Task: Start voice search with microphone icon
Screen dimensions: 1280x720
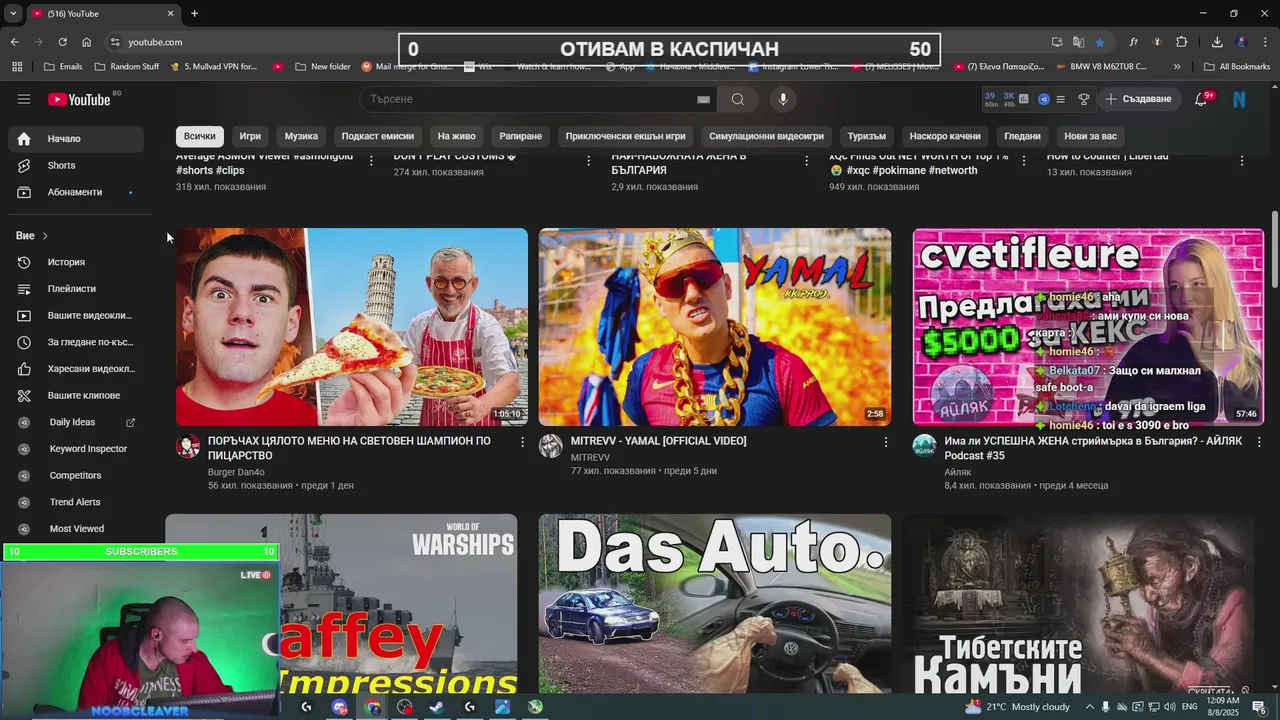Action: tap(783, 99)
